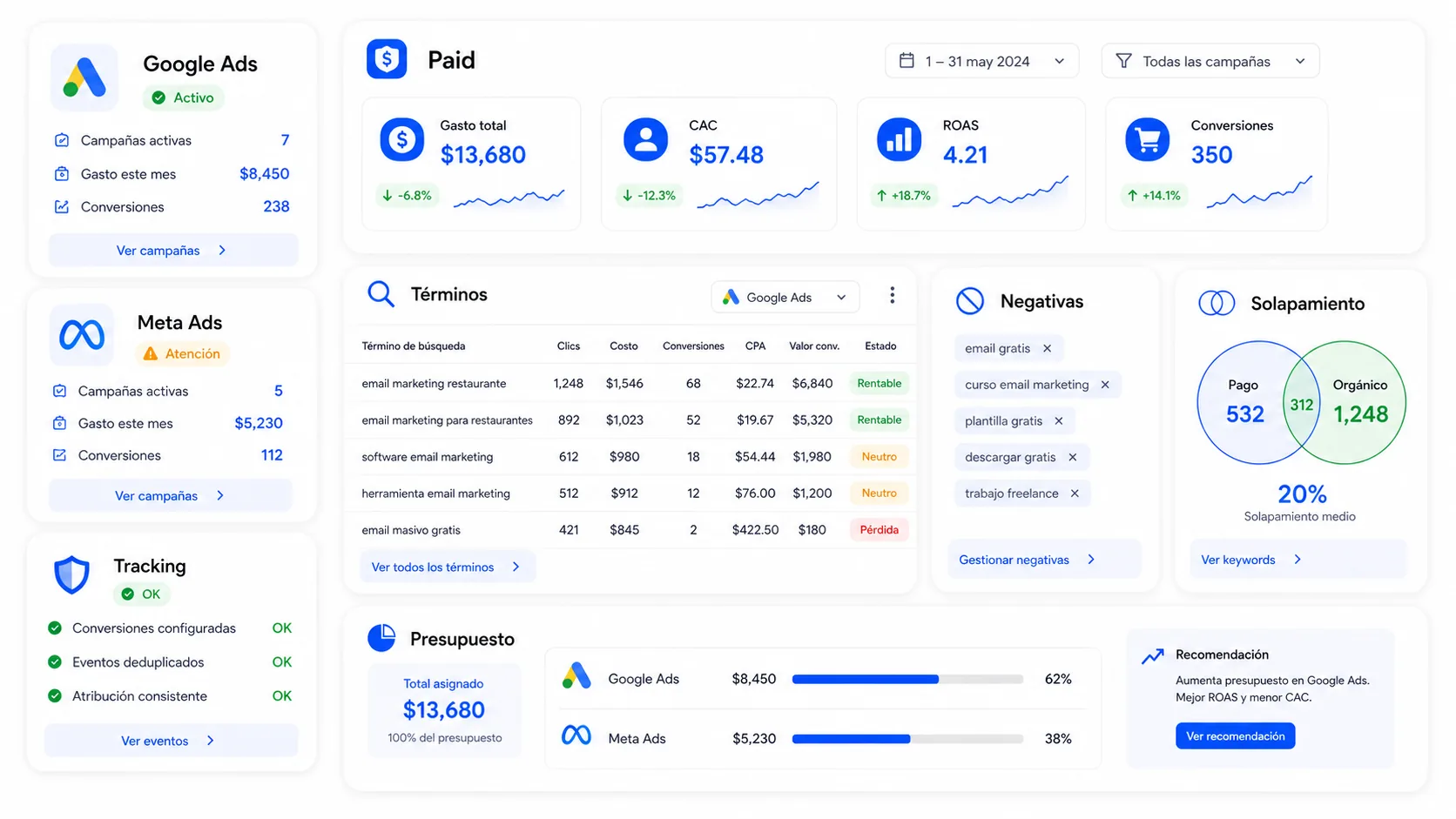Click the Ver recomendación button
This screenshot has height=819, width=1456.
(1235, 736)
